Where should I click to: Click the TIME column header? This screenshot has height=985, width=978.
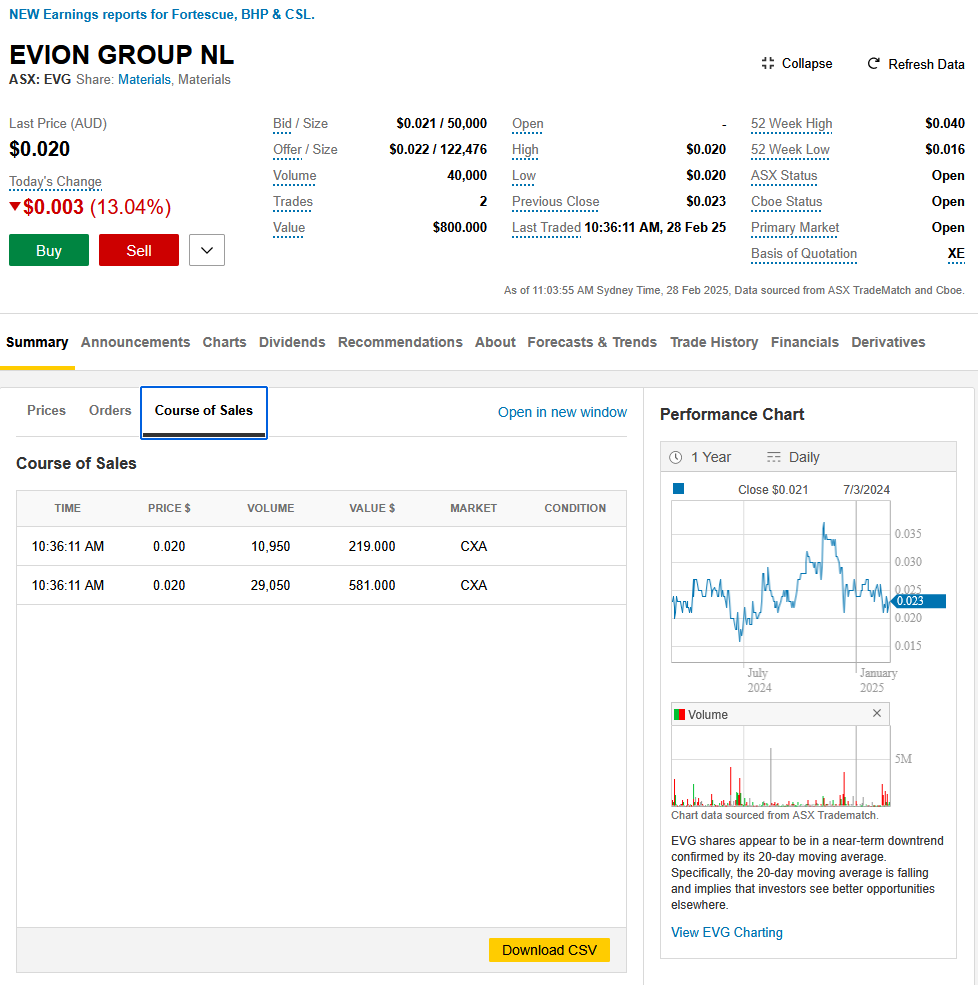[x=67, y=508]
